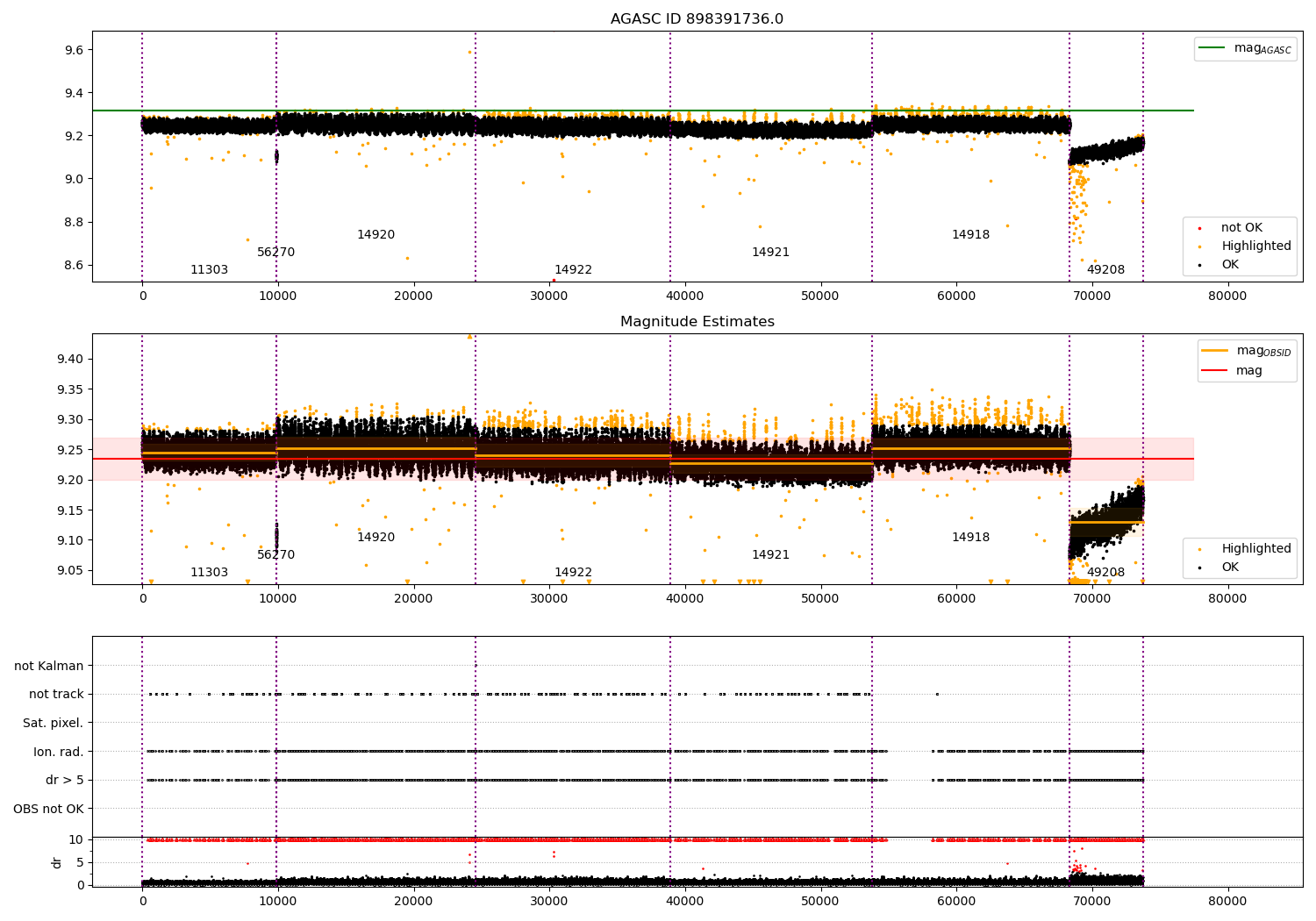Click the 'Sat. pixel.' y-axis label
The height and width of the screenshot is (921, 1316).
[53, 724]
